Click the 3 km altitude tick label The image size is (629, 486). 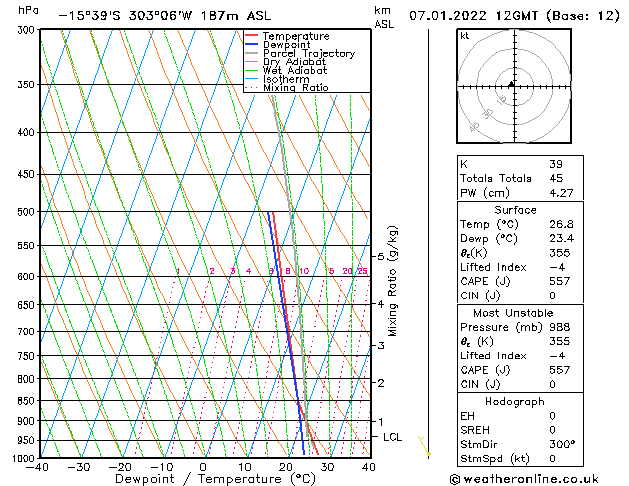pos(381,345)
